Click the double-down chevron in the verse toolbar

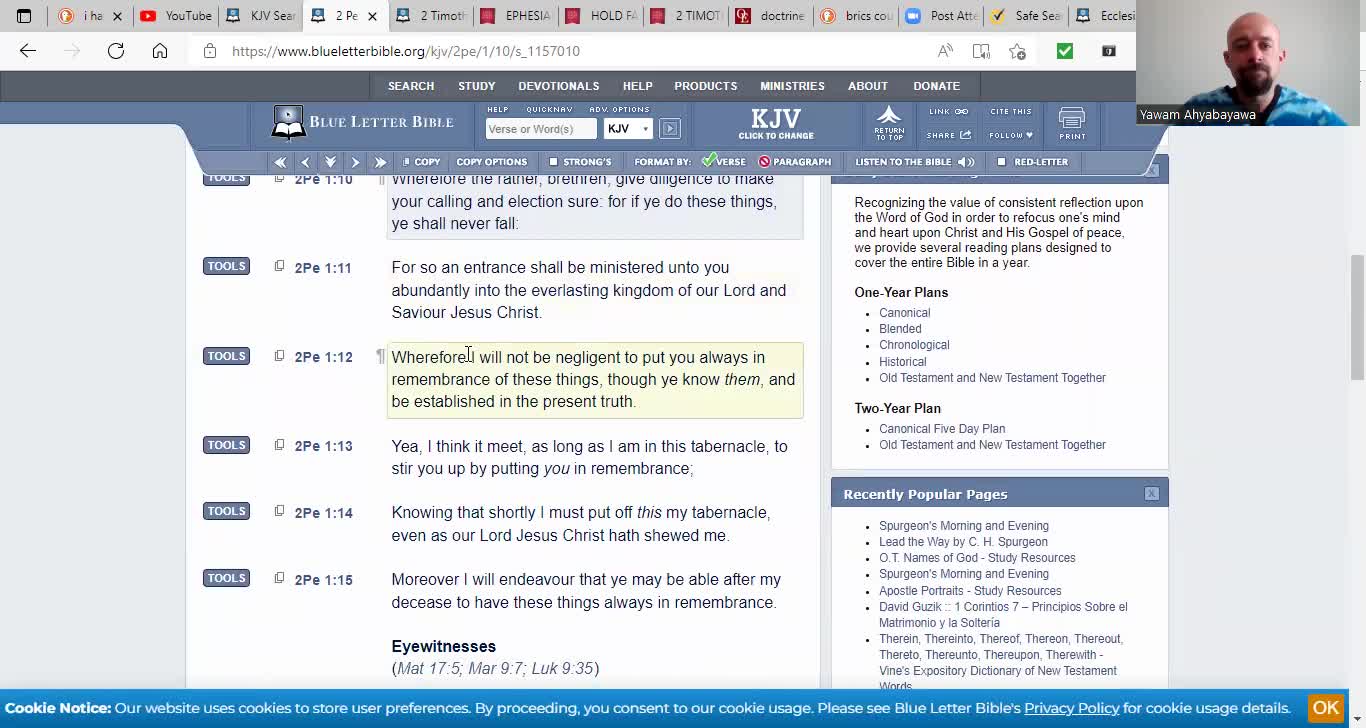click(330, 162)
